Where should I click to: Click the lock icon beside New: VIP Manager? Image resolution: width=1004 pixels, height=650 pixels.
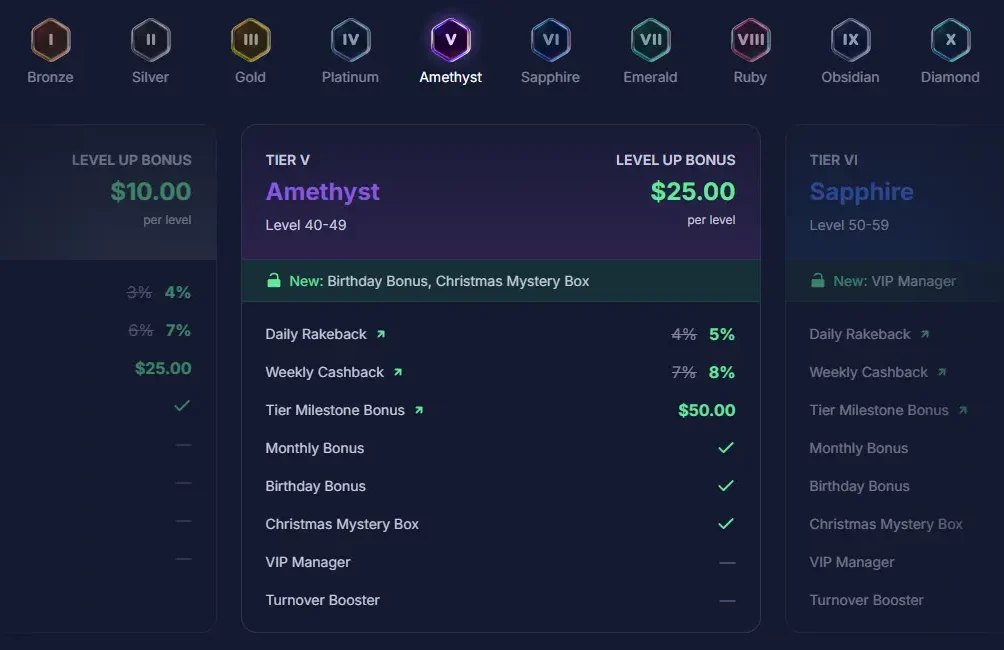click(x=818, y=280)
